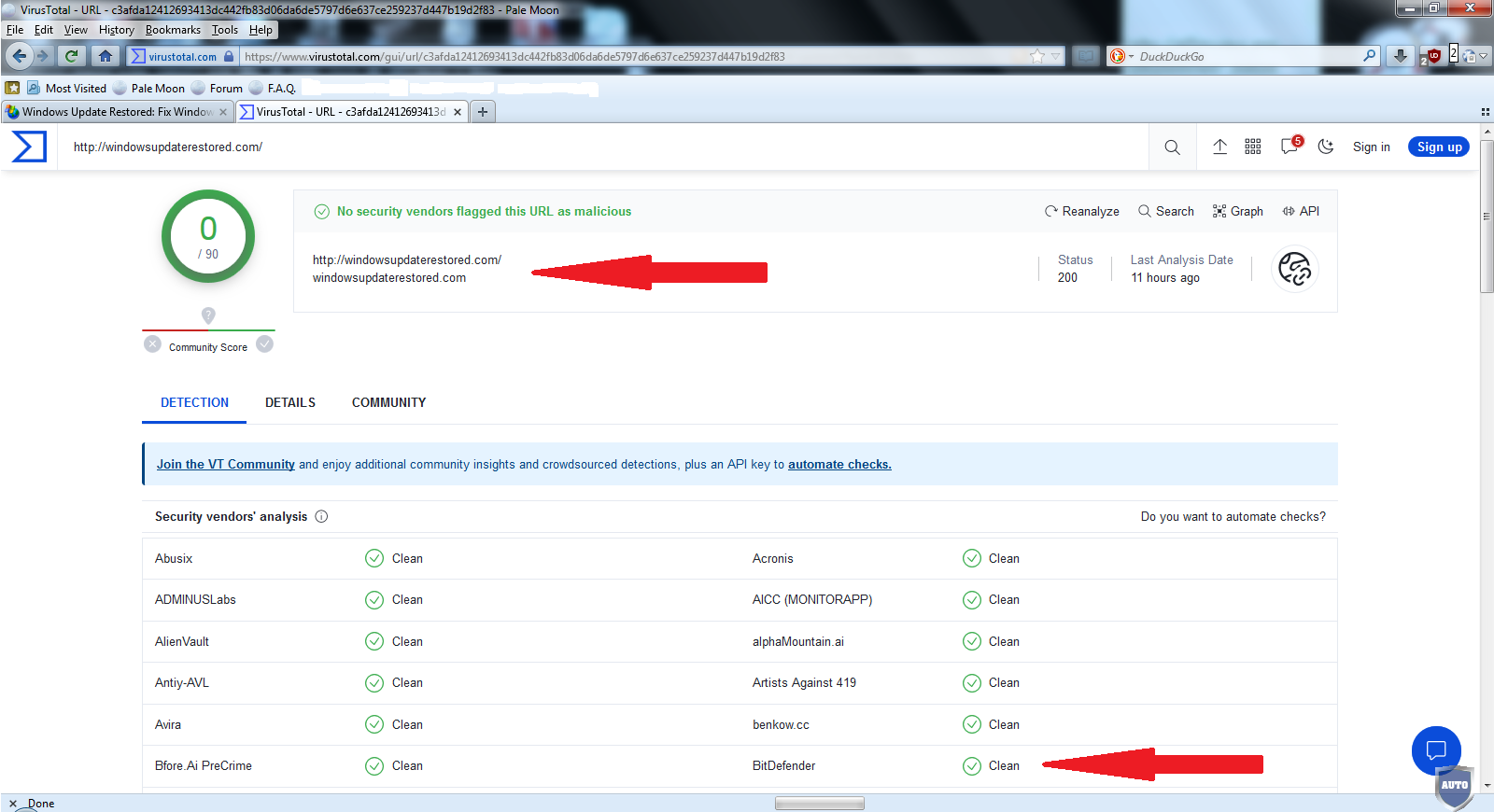Click the VirusTotal URL search field
This screenshot has width=1494, height=812.
pos(602,147)
